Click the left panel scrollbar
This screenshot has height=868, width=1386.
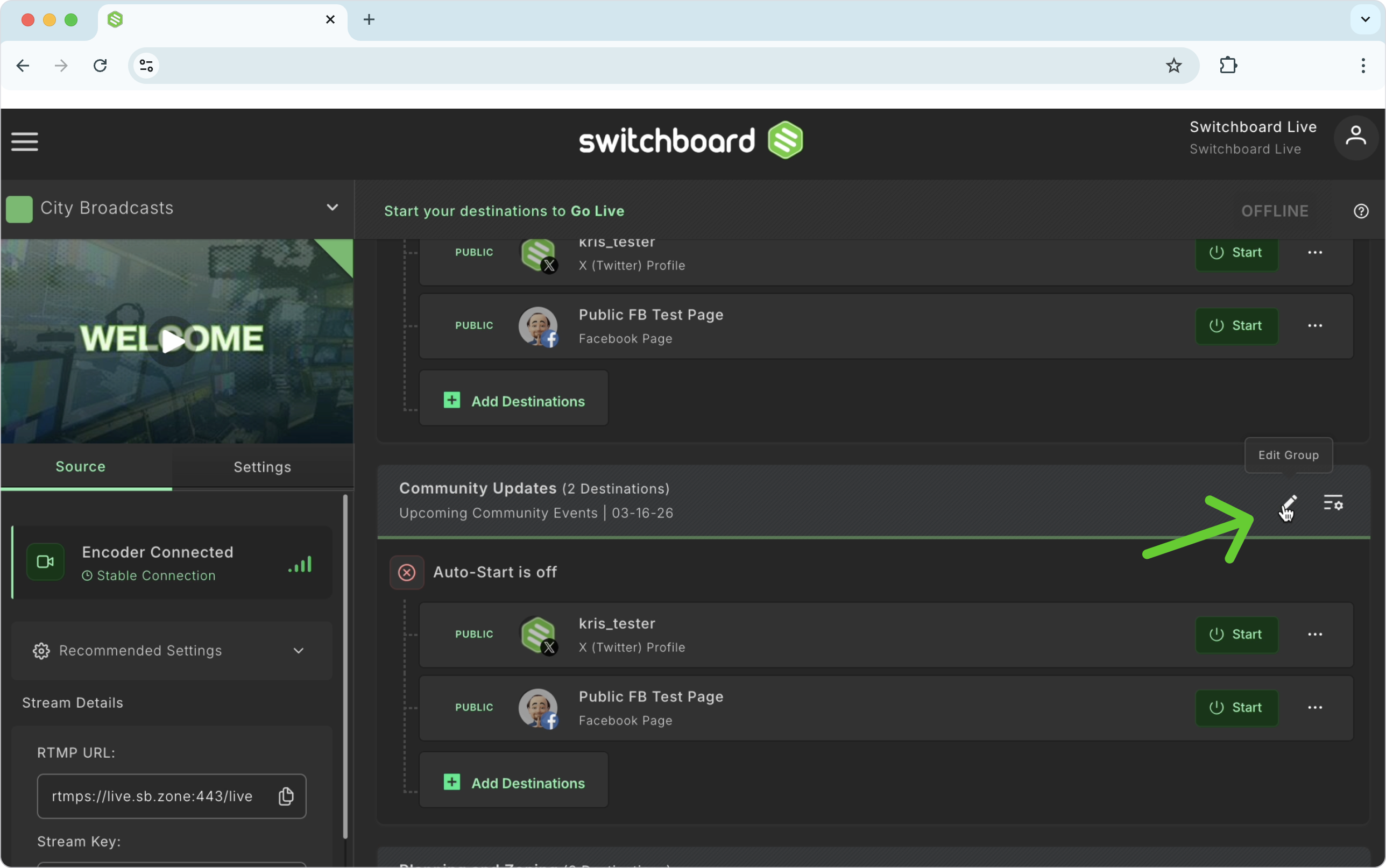click(x=345, y=666)
